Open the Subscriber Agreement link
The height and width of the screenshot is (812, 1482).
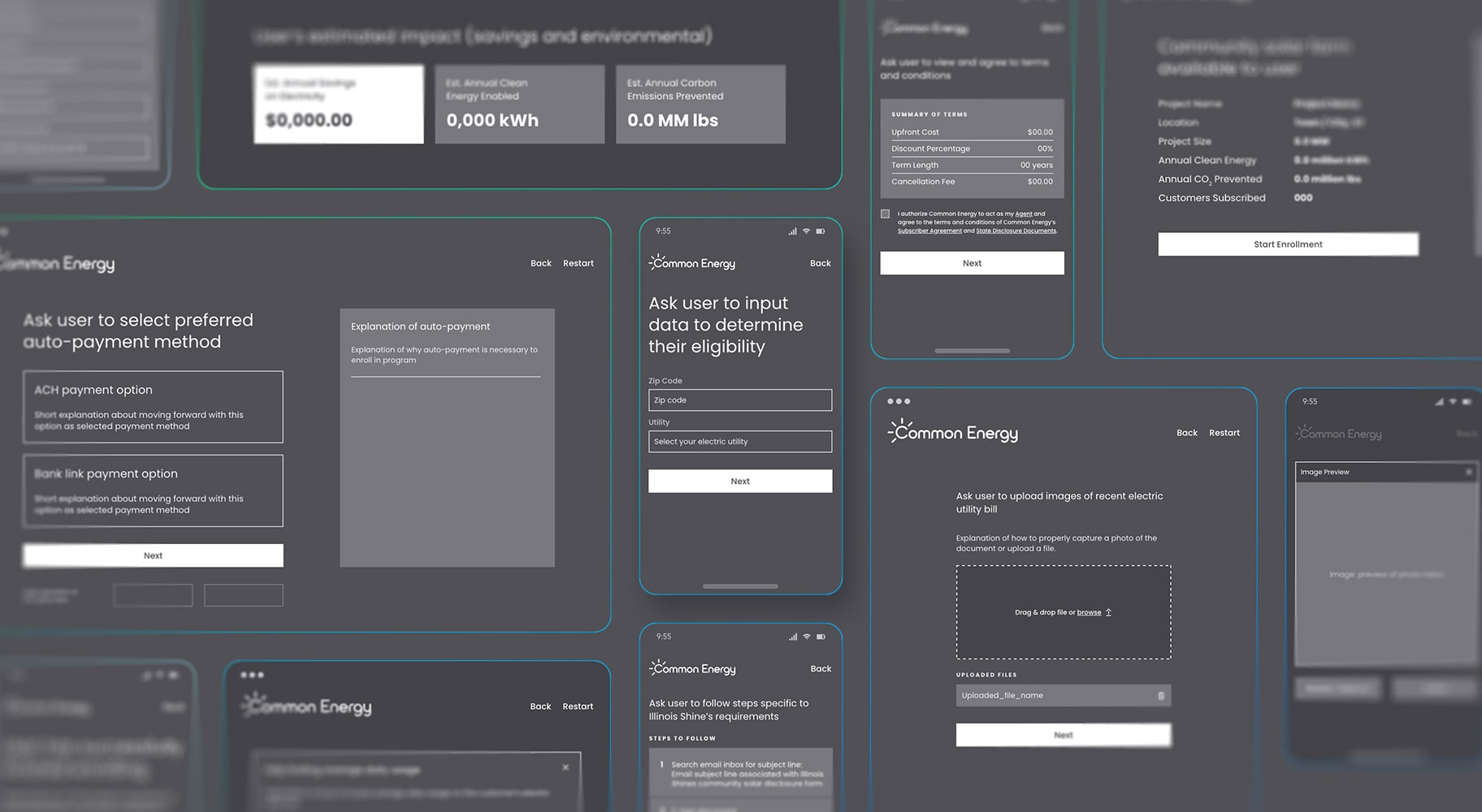click(x=929, y=231)
